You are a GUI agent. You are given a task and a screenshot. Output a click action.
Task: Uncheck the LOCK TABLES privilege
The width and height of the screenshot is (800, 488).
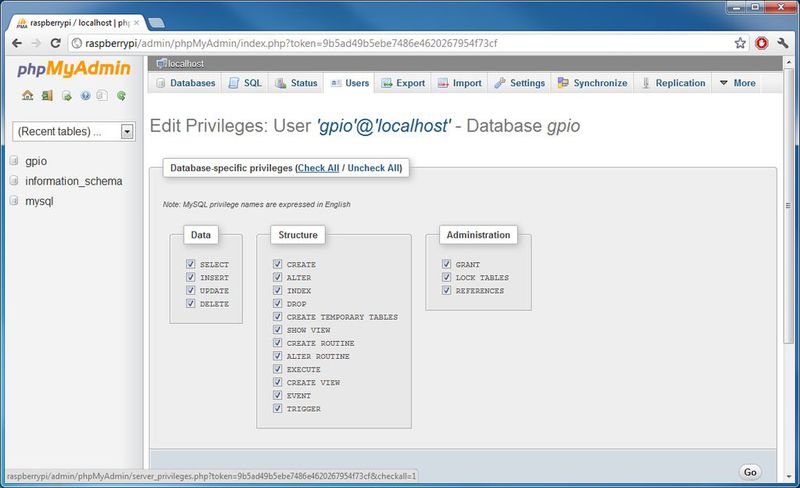click(x=447, y=277)
